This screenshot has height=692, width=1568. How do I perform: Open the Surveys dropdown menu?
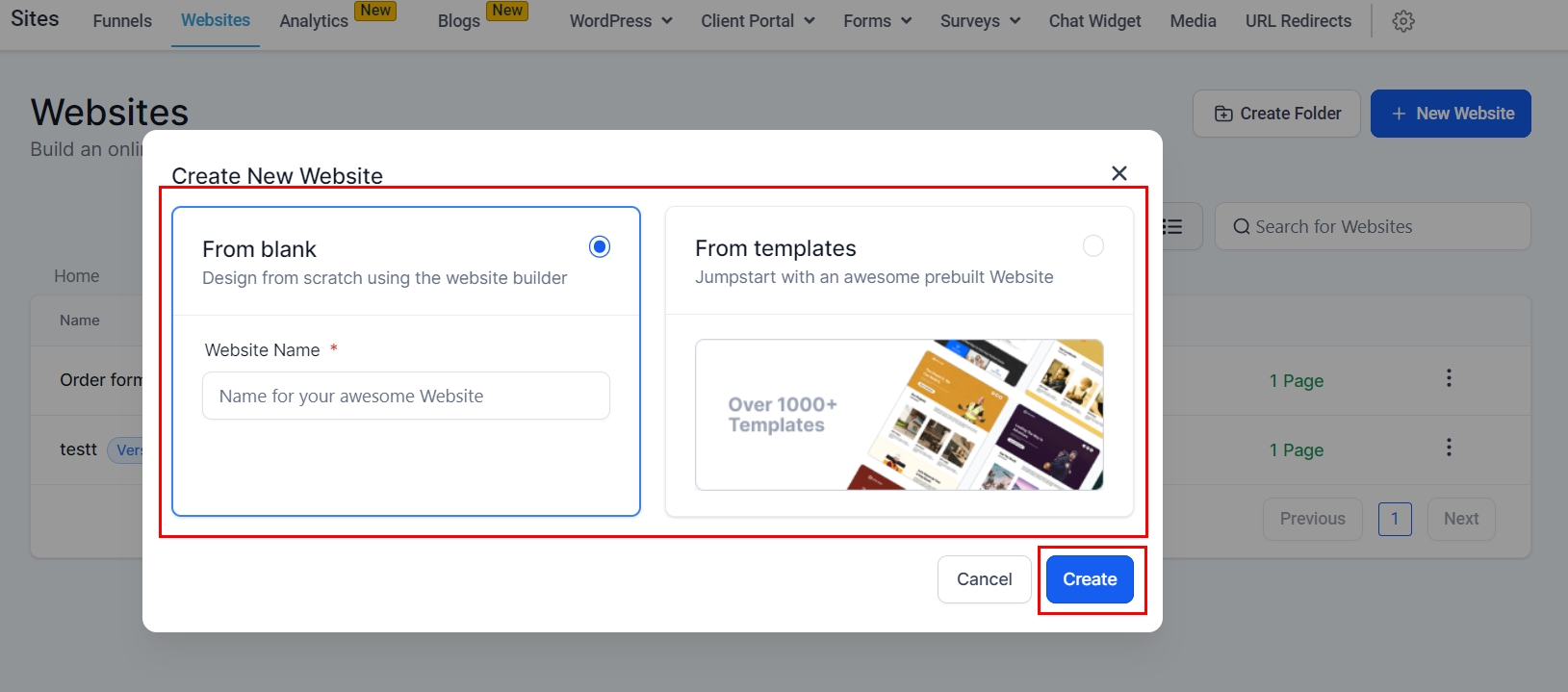[x=980, y=21]
